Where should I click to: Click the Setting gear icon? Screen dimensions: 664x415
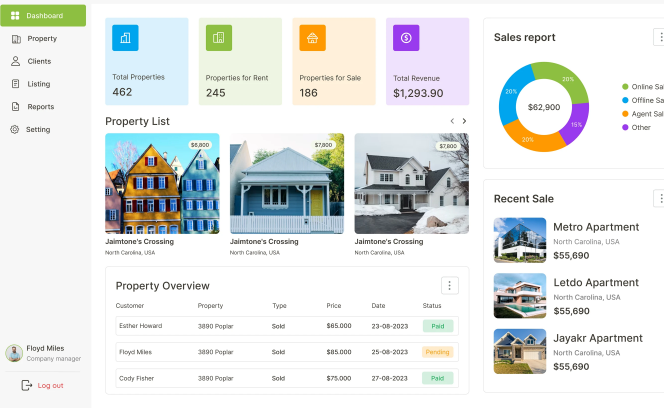(15, 130)
